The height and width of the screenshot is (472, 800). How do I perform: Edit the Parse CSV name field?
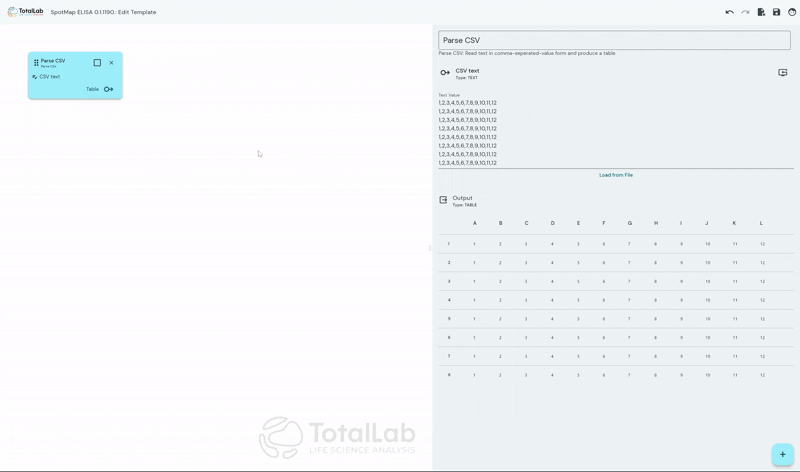[x=614, y=40]
